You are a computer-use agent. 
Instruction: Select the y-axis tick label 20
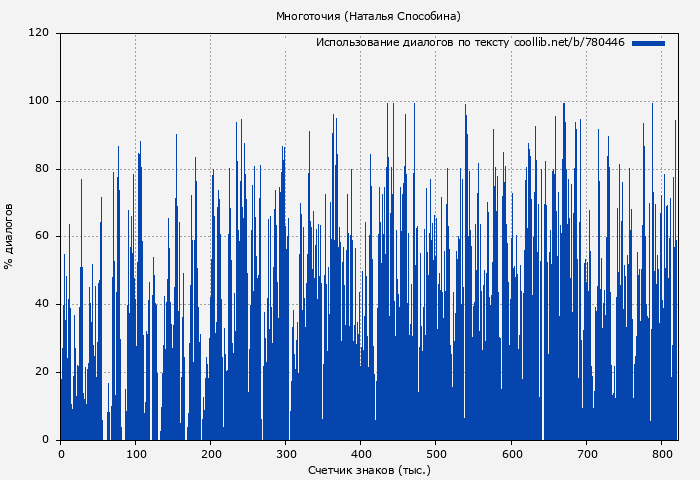click(x=42, y=372)
